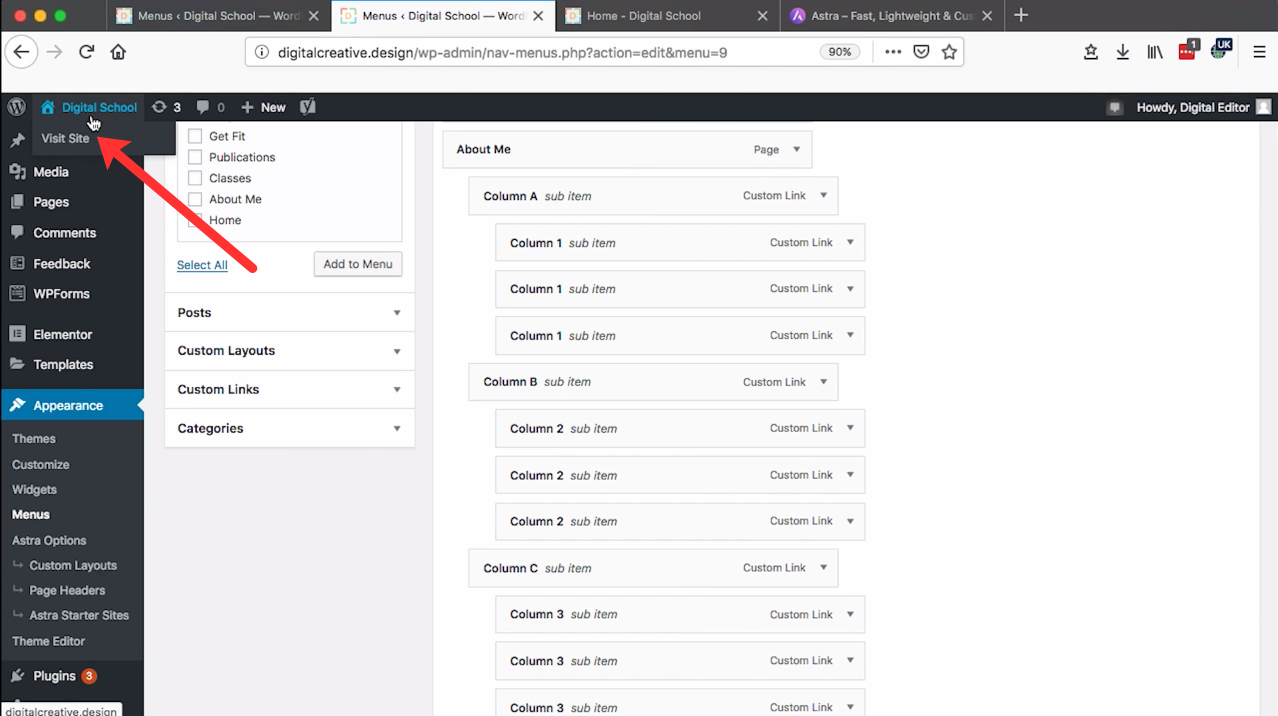This screenshot has width=1278, height=716.
Task: Click the browser back arrow
Action: tap(22, 52)
